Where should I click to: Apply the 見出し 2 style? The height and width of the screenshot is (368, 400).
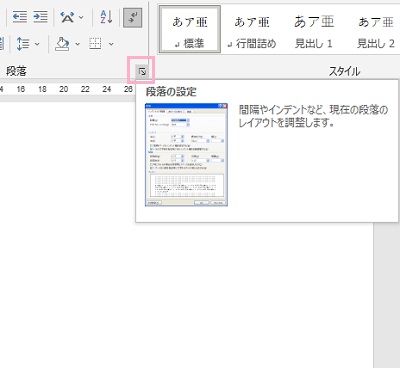click(x=376, y=30)
